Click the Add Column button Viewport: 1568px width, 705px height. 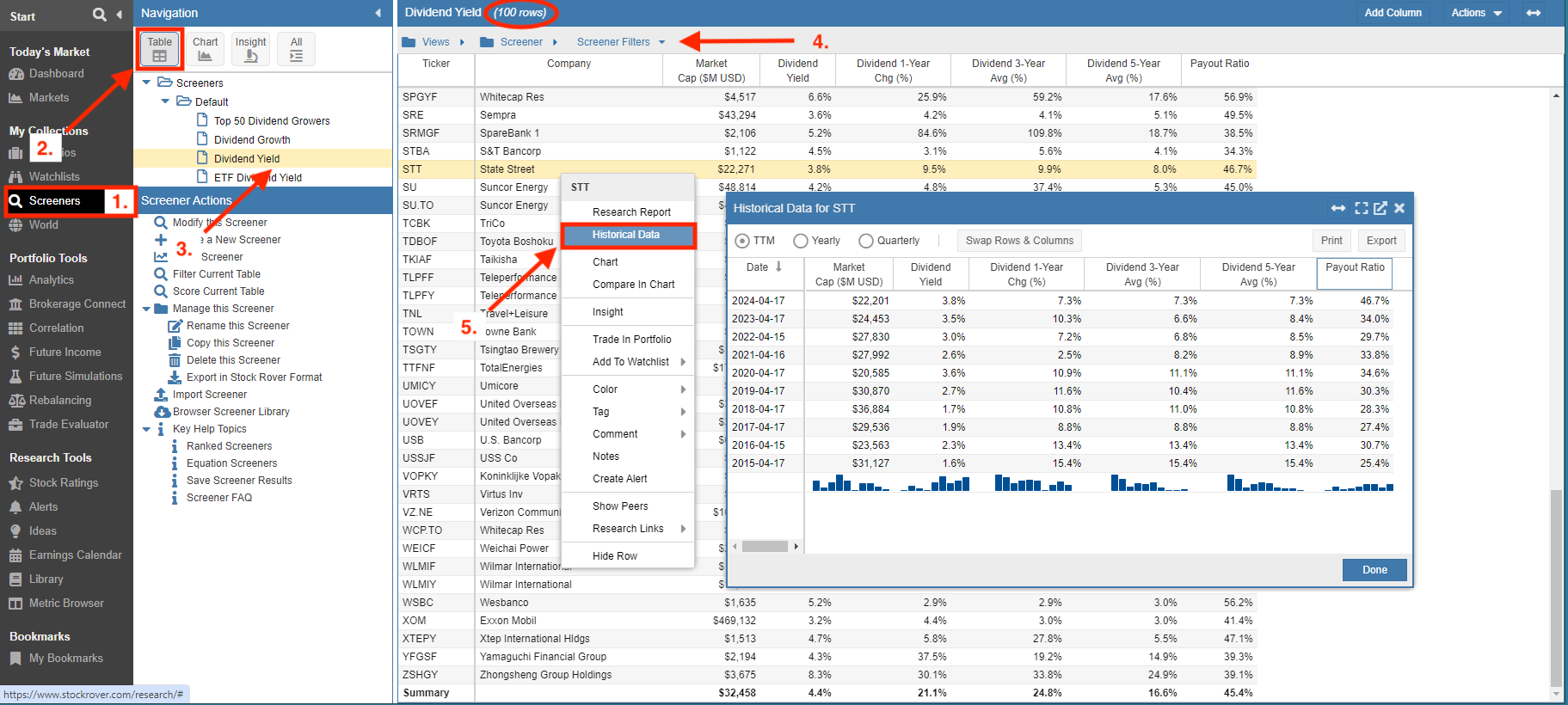tap(1393, 13)
